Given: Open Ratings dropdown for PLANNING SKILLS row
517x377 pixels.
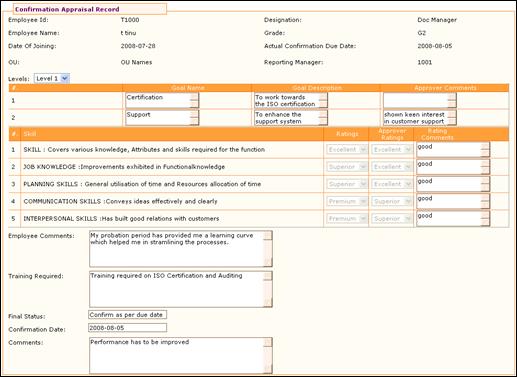Looking at the screenshot, I should 347,184.
